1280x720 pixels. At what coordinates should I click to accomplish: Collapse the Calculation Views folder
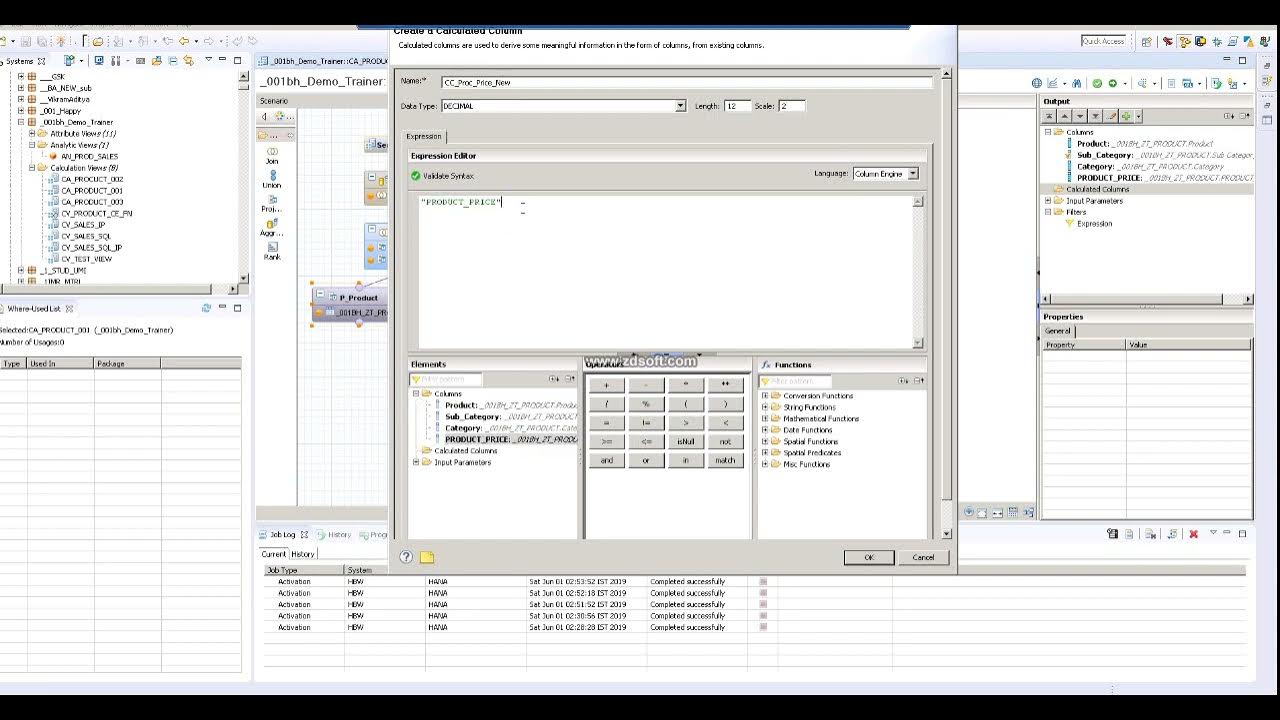coord(32,168)
